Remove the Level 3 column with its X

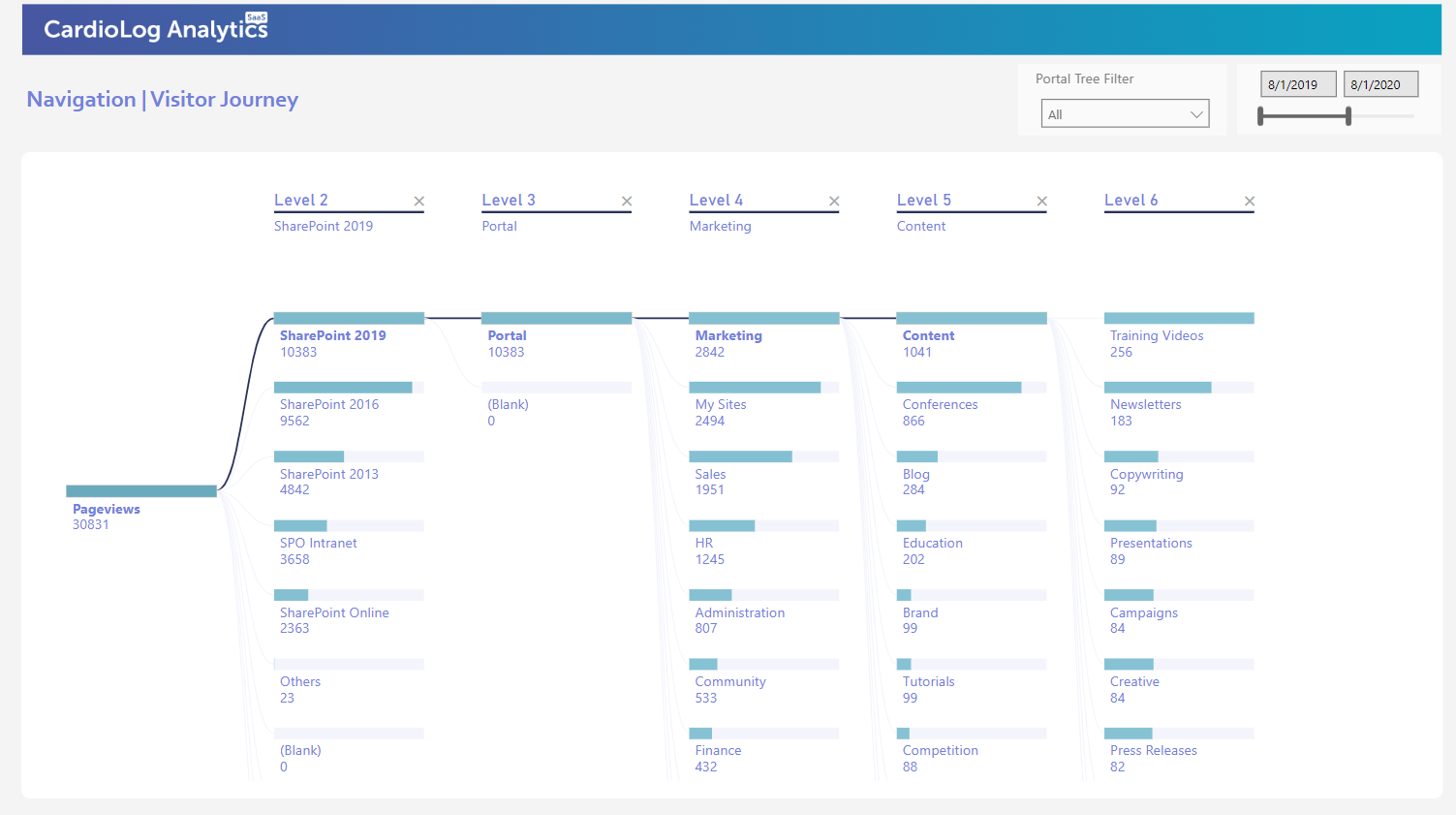627,202
